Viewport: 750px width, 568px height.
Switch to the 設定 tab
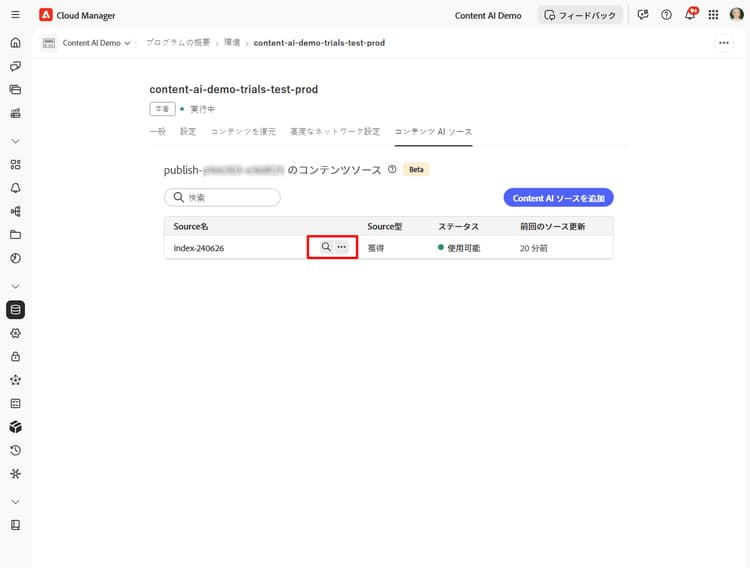[x=188, y=132]
